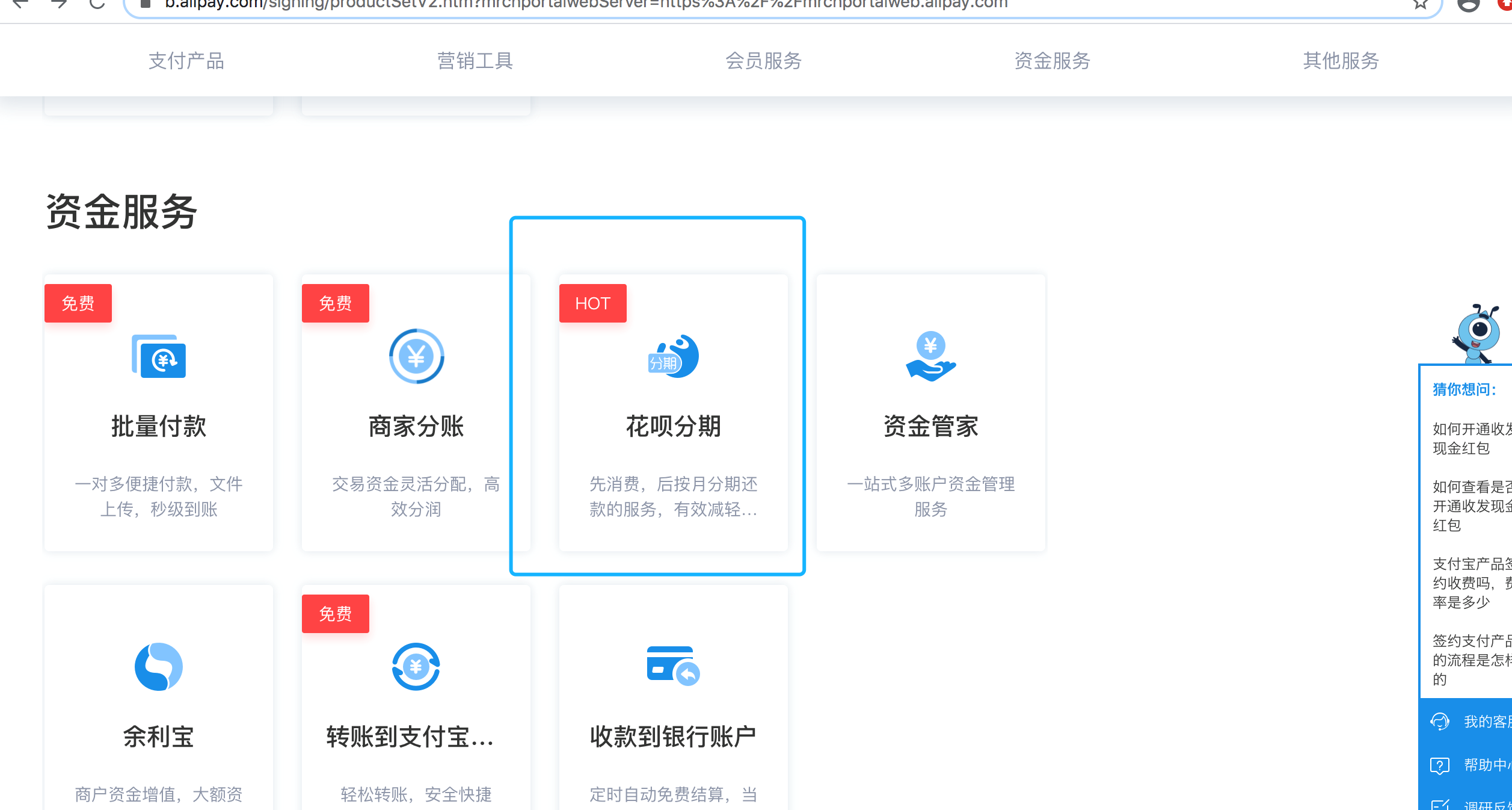Viewport: 1512px width, 810px height.
Task: Open the 资金管家 card title
Action: click(931, 426)
